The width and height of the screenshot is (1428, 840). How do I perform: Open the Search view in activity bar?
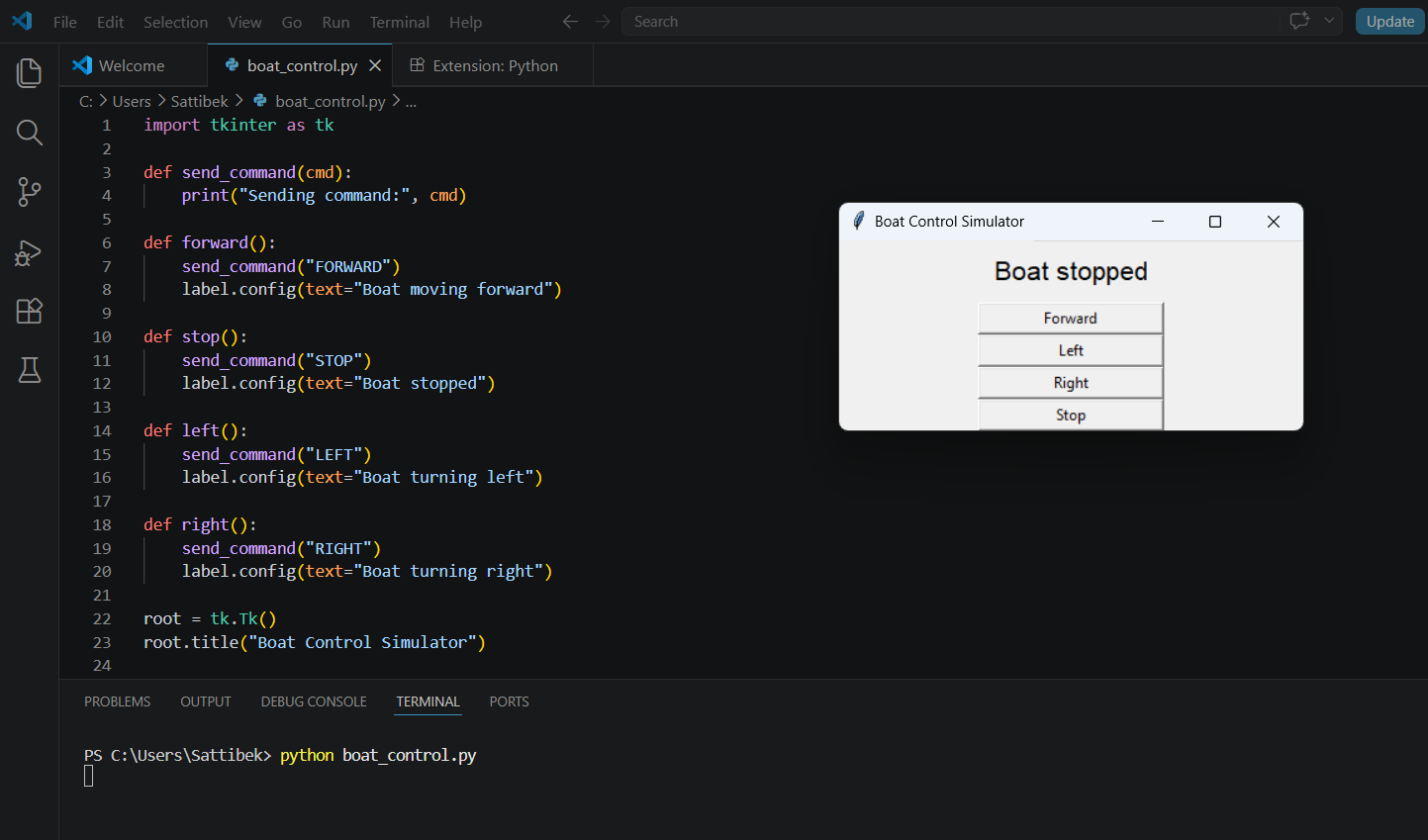pos(30,133)
